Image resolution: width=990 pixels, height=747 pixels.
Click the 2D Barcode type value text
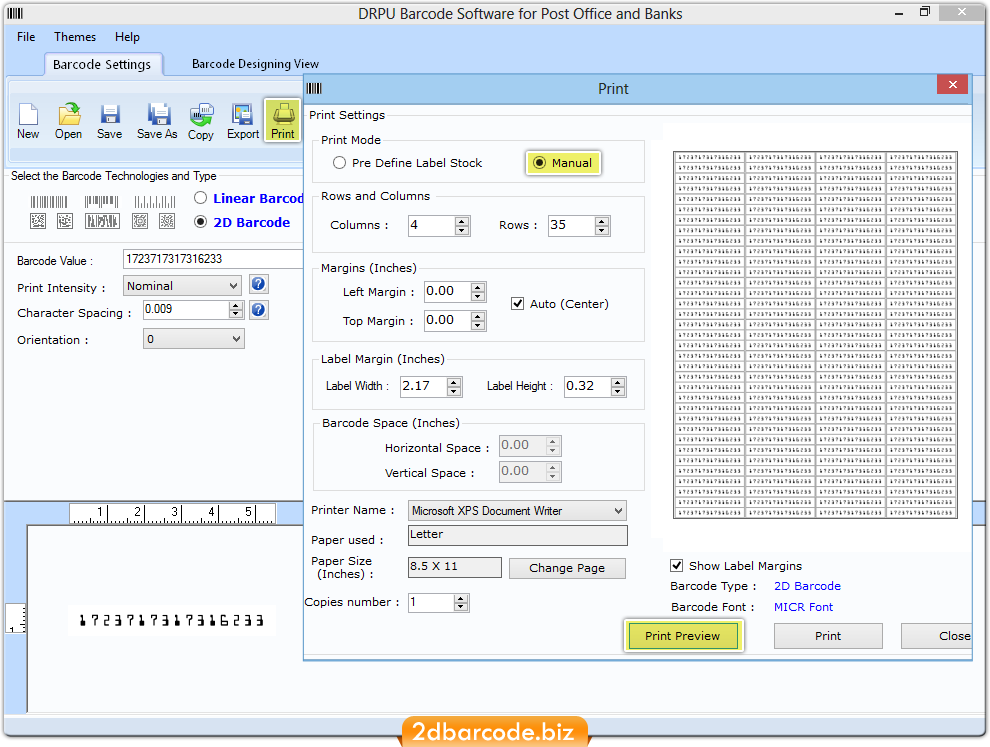coord(807,586)
